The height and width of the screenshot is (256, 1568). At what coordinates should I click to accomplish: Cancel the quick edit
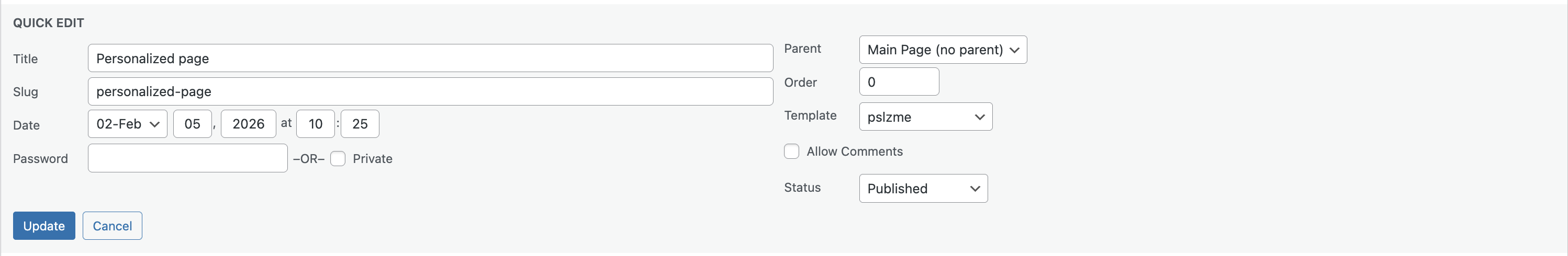click(x=112, y=226)
